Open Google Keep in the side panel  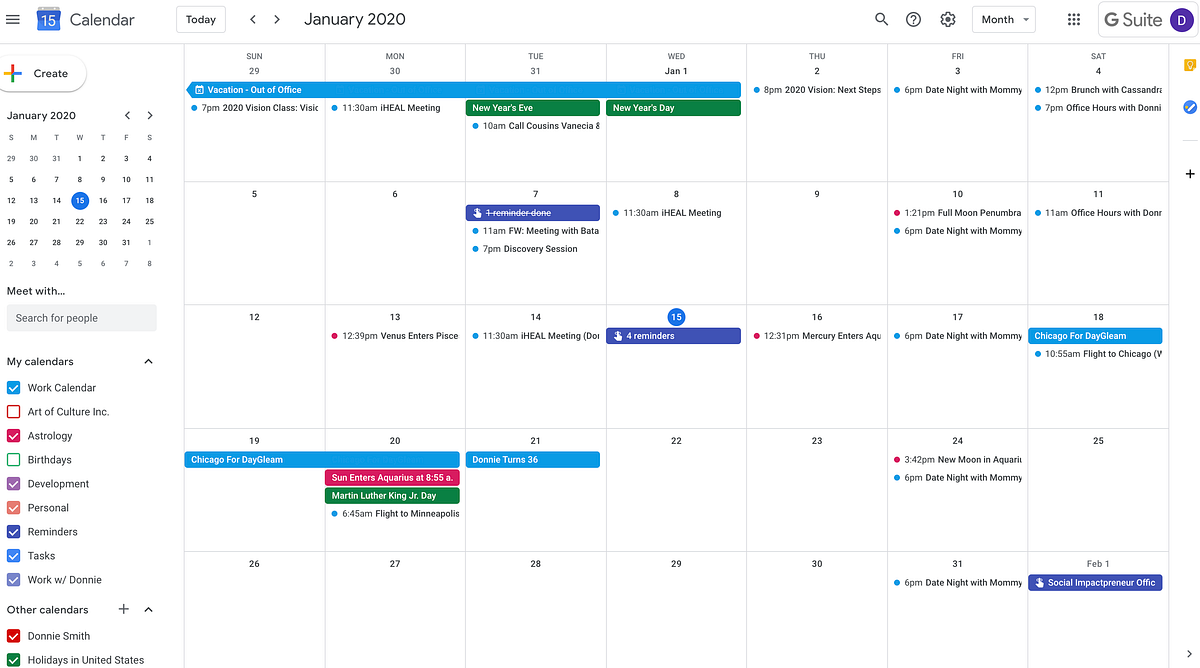click(x=1190, y=64)
